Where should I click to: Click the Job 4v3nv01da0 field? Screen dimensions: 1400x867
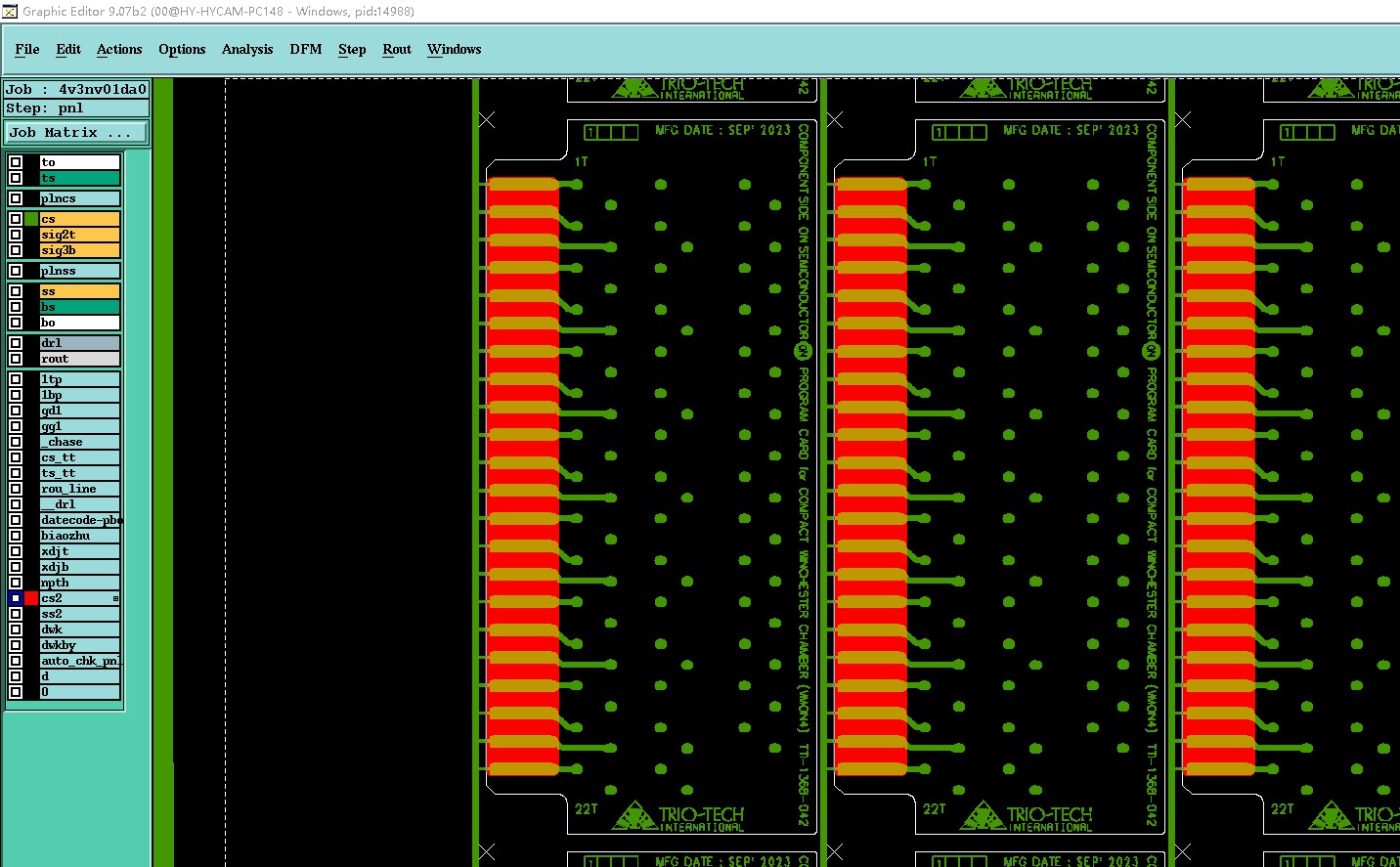point(77,89)
